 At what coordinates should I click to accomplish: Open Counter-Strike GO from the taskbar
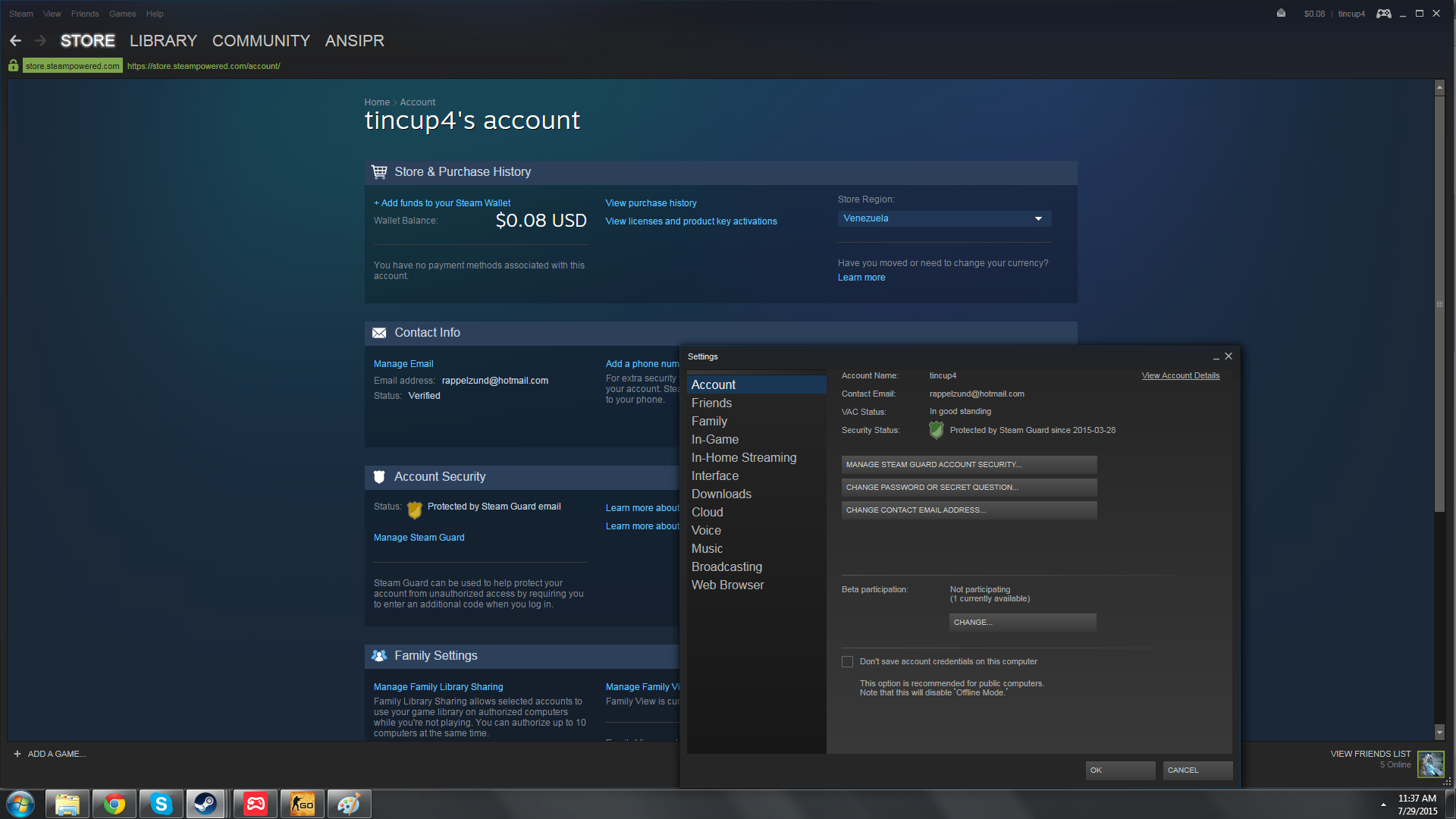pyautogui.click(x=303, y=804)
